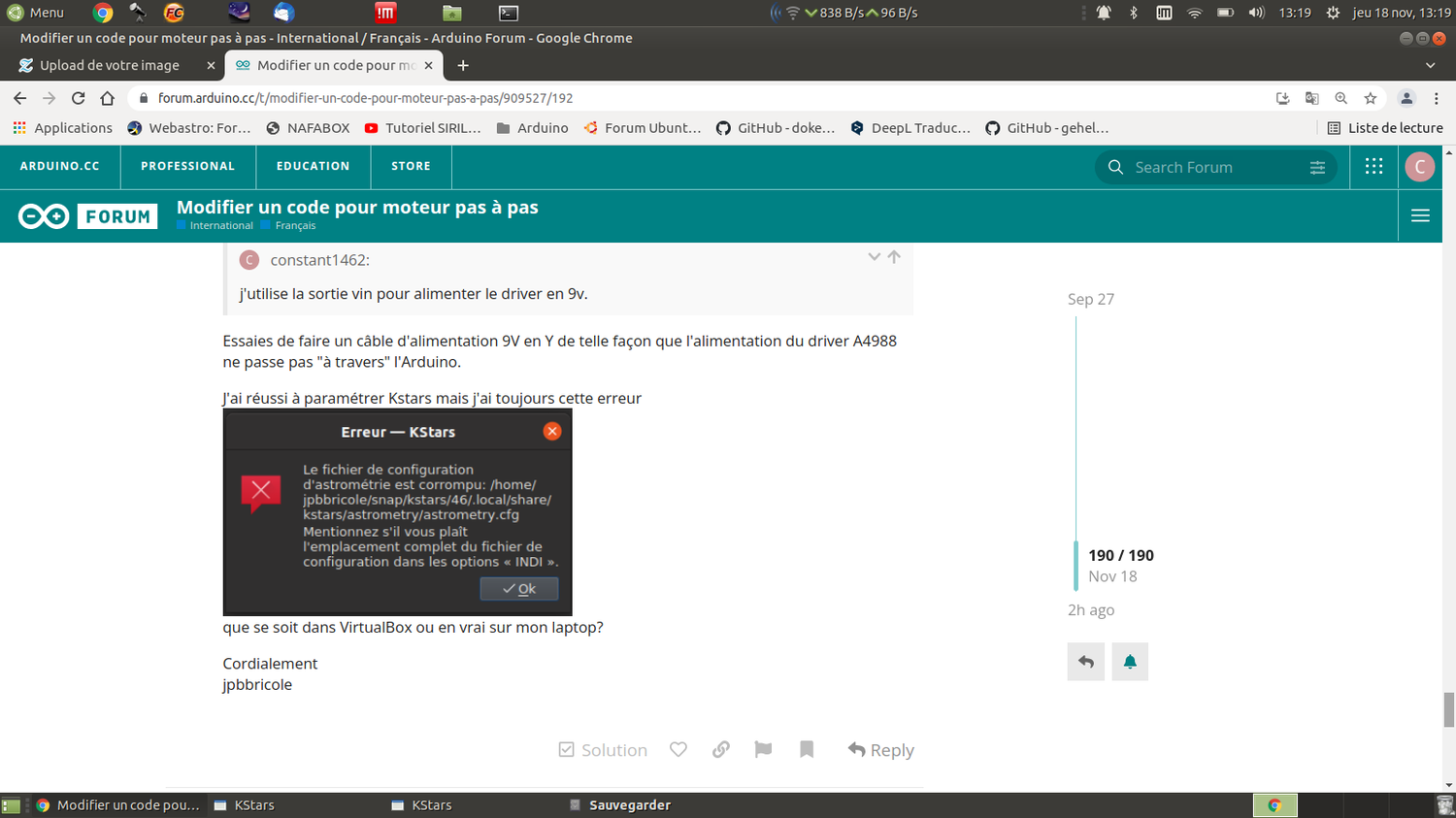This screenshot has height=818, width=1456.
Task: Flag this post
Action: point(763,749)
